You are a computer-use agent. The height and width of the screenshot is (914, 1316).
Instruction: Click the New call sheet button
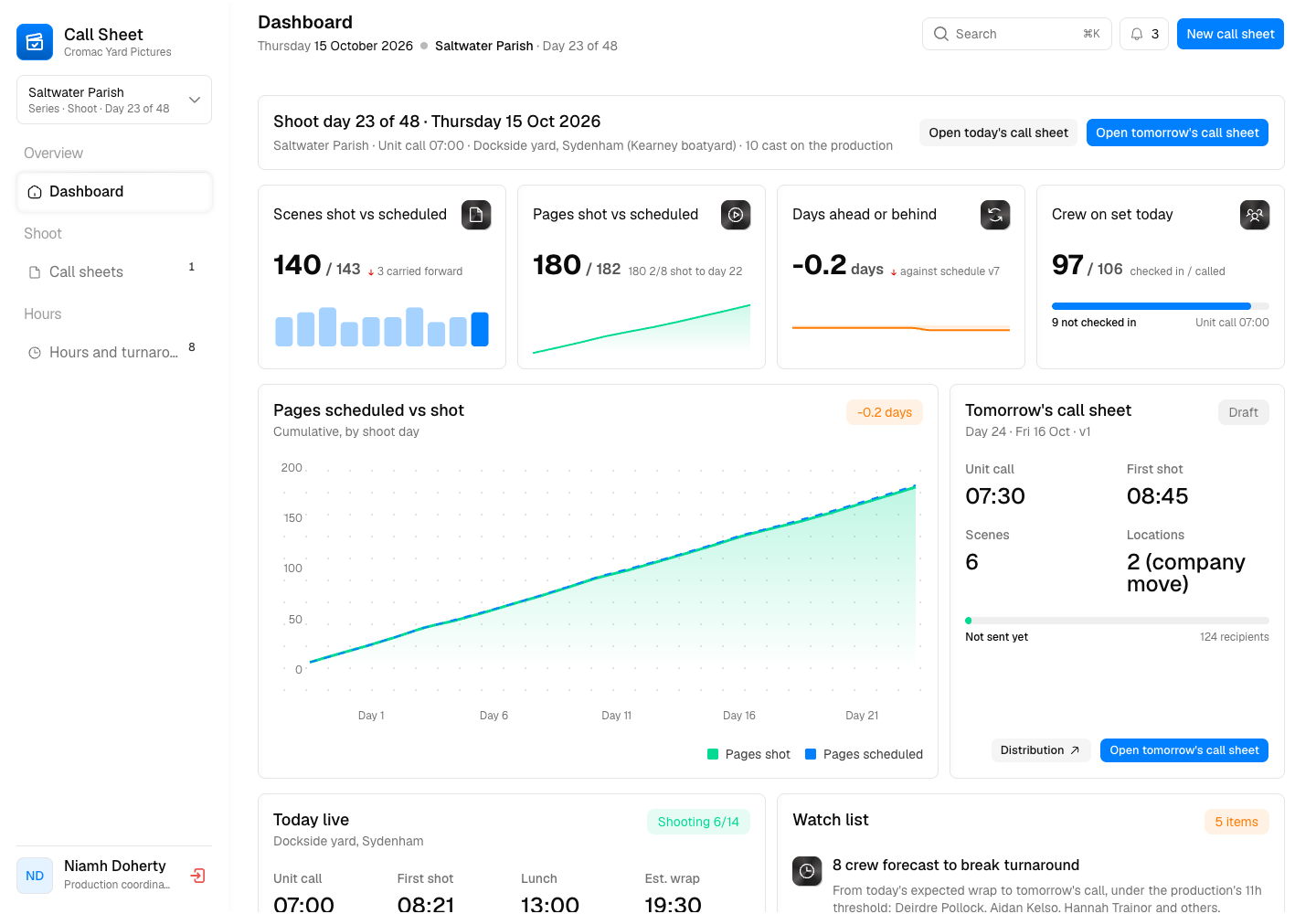tap(1230, 34)
